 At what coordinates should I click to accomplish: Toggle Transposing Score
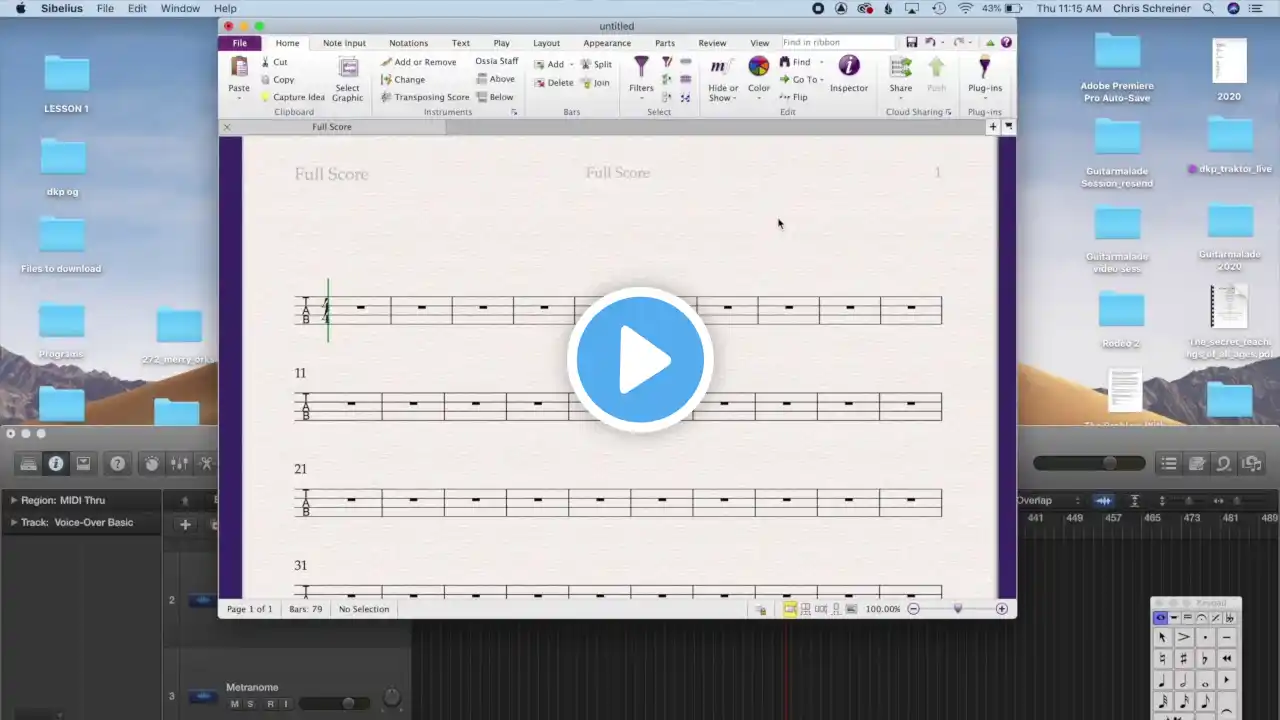(x=425, y=97)
